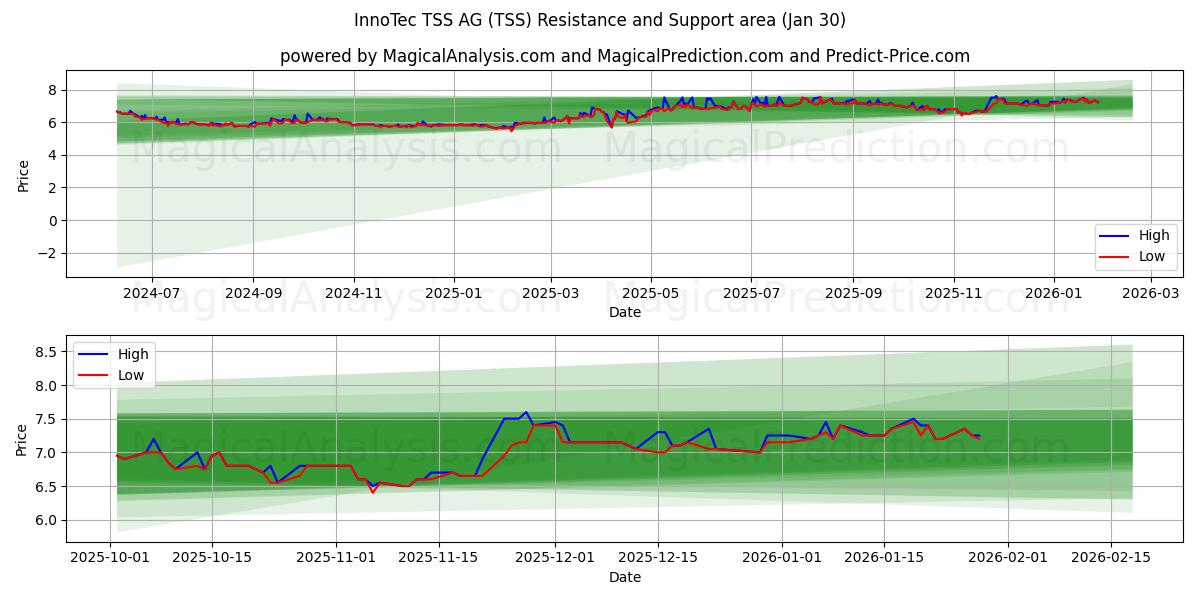Click the '2025-10-15' label on the bottom chart
Viewport: 1200px width, 600px height.
pyautogui.click(x=211, y=559)
